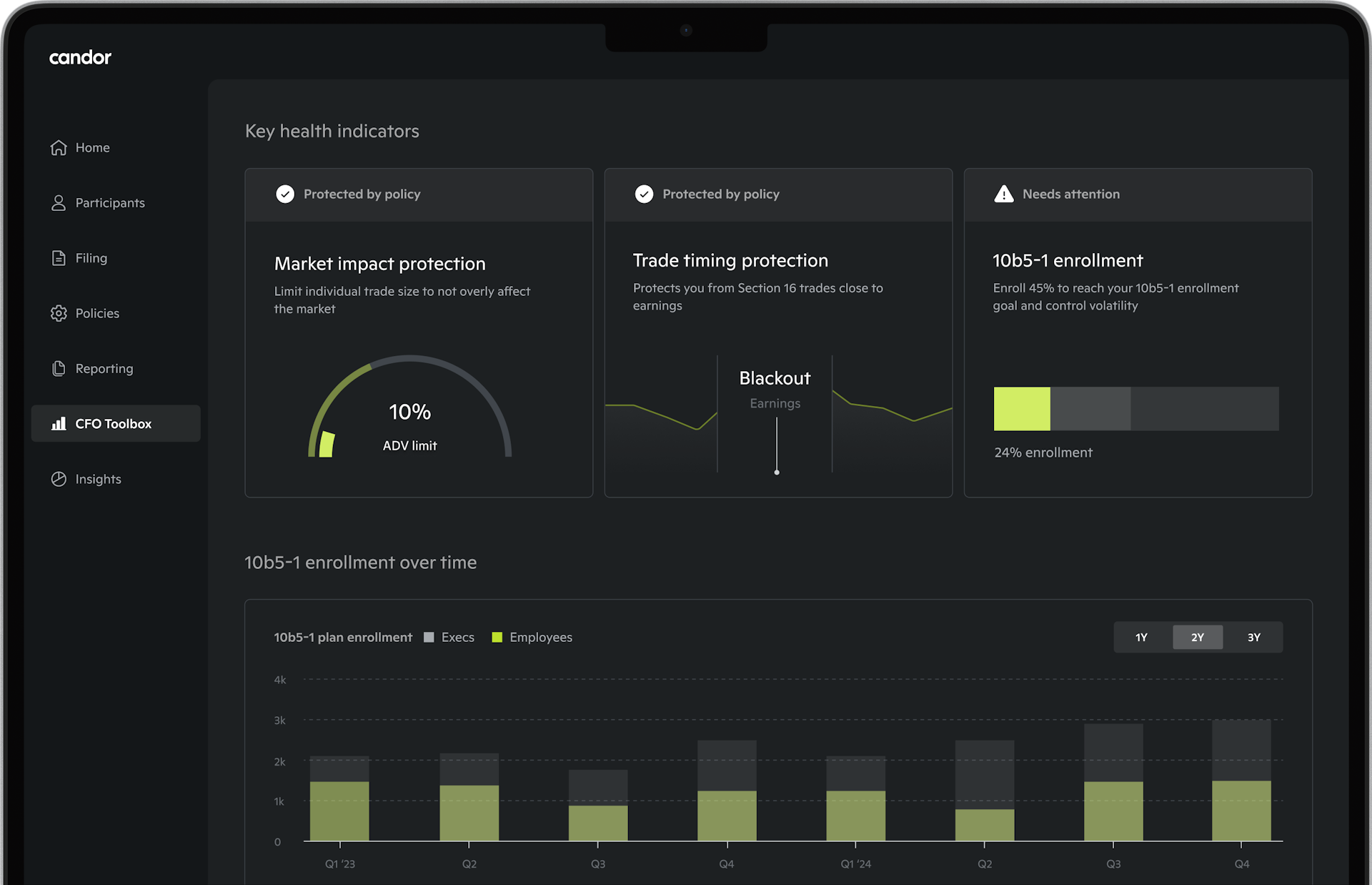The image size is (1372, 885).
Task: Click the Insights pie chart icon
Action: [x=59, y=479]
